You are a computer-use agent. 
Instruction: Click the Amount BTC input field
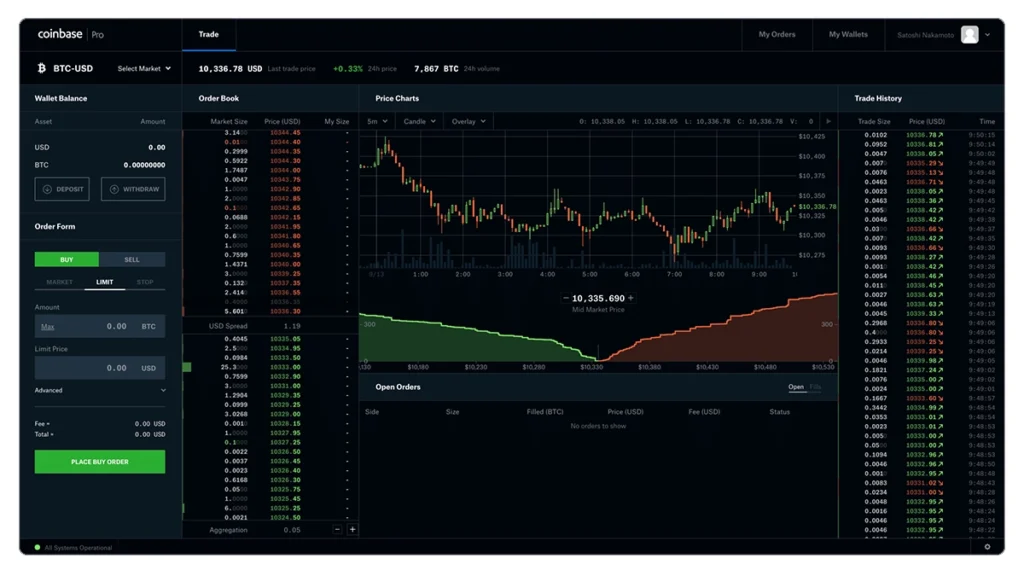(x=100, y=326)
